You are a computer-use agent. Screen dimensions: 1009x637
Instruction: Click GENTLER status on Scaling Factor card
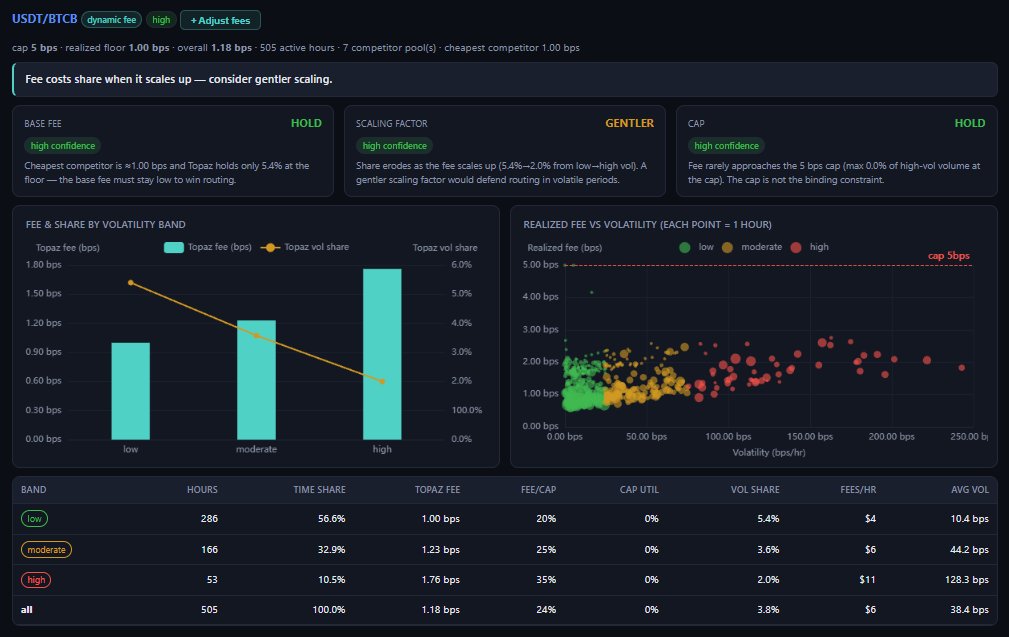point(629,123)
